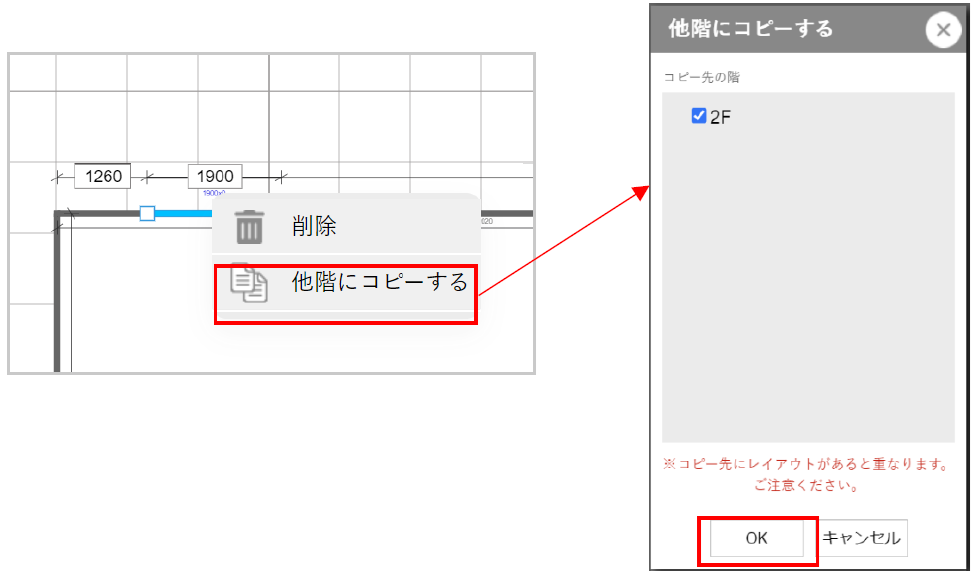This screenshot has height=575, width=975.
Task: Click the vertical dark gray left wall
Action: click(x=57, y=300)
